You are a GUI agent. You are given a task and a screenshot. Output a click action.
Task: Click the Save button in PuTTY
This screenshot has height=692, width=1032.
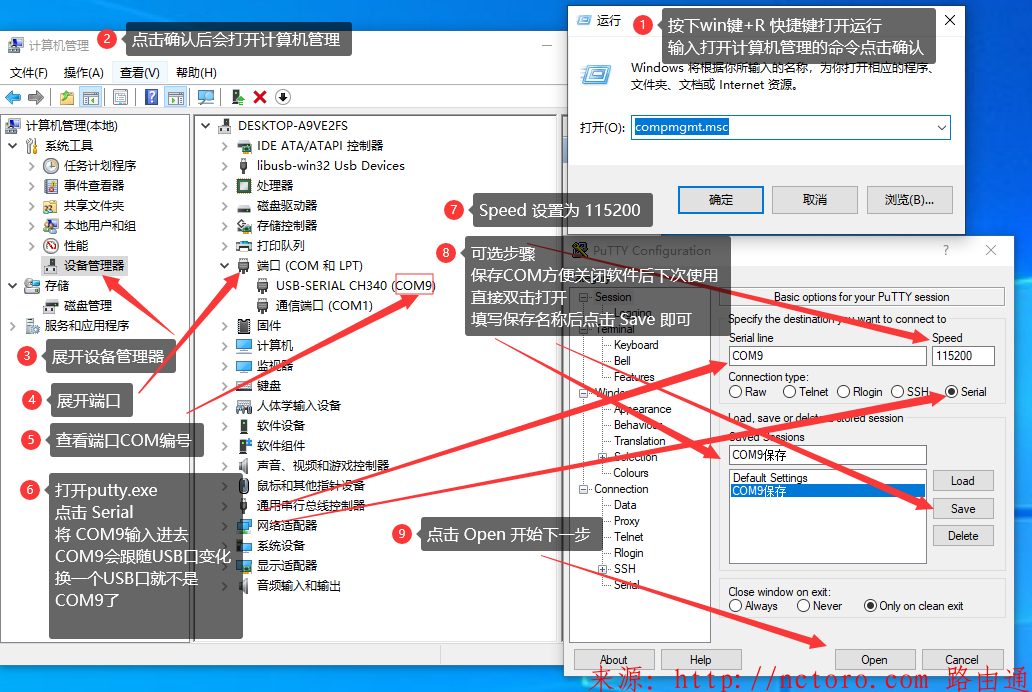tap(963, 508)
